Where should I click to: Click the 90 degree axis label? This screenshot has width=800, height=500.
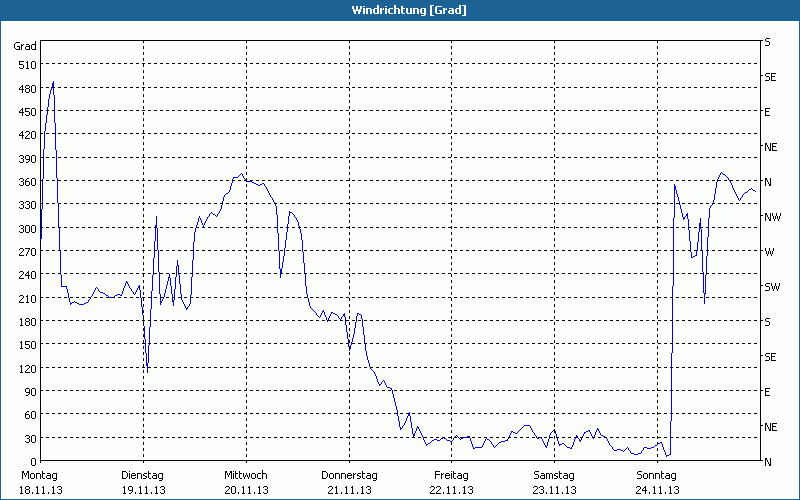coord(31,392)
